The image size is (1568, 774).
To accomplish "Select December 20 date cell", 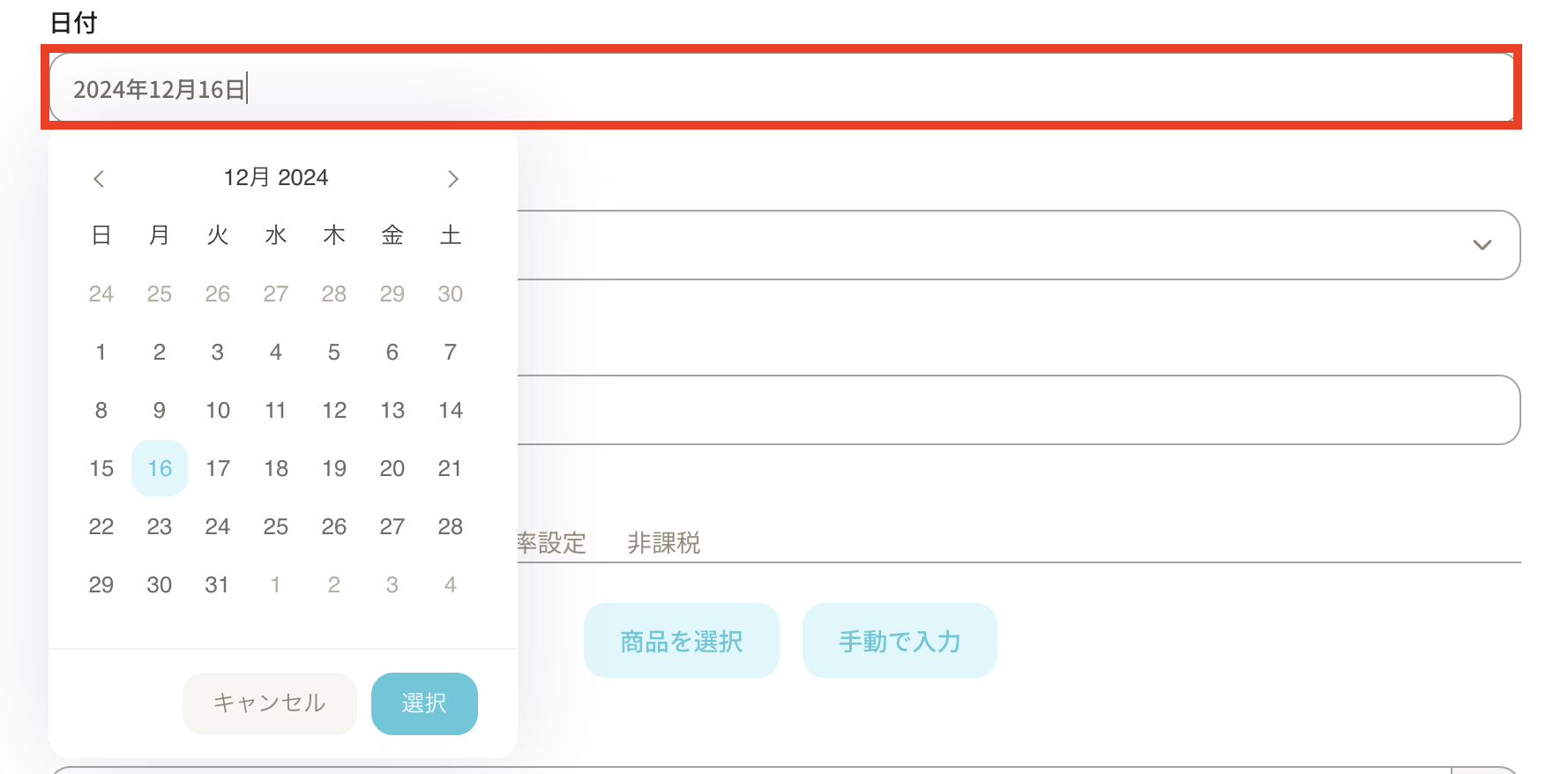I will (x=392, y=468).
